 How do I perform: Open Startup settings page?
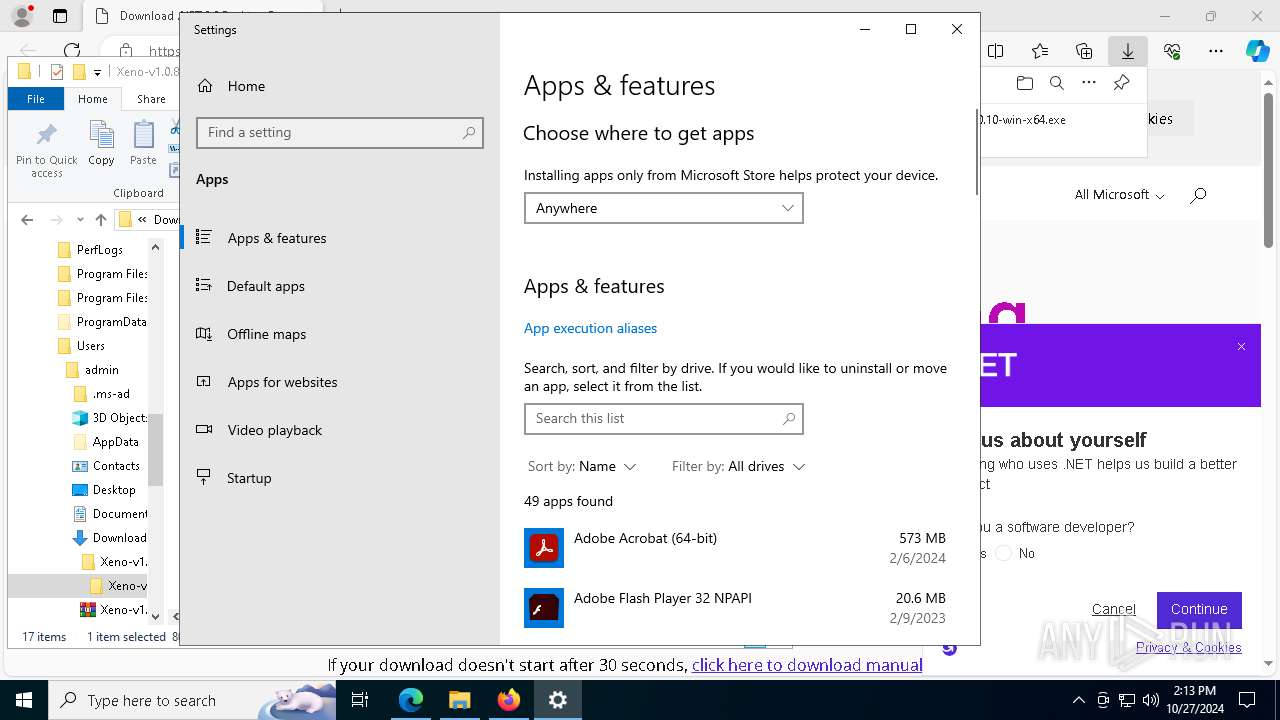pos(340,478)
